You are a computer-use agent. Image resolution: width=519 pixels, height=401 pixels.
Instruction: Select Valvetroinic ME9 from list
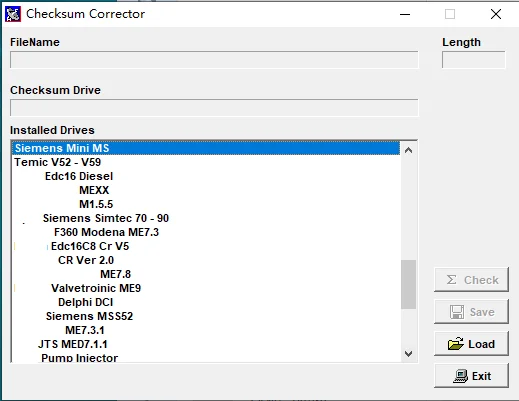(x=96, y=288)
